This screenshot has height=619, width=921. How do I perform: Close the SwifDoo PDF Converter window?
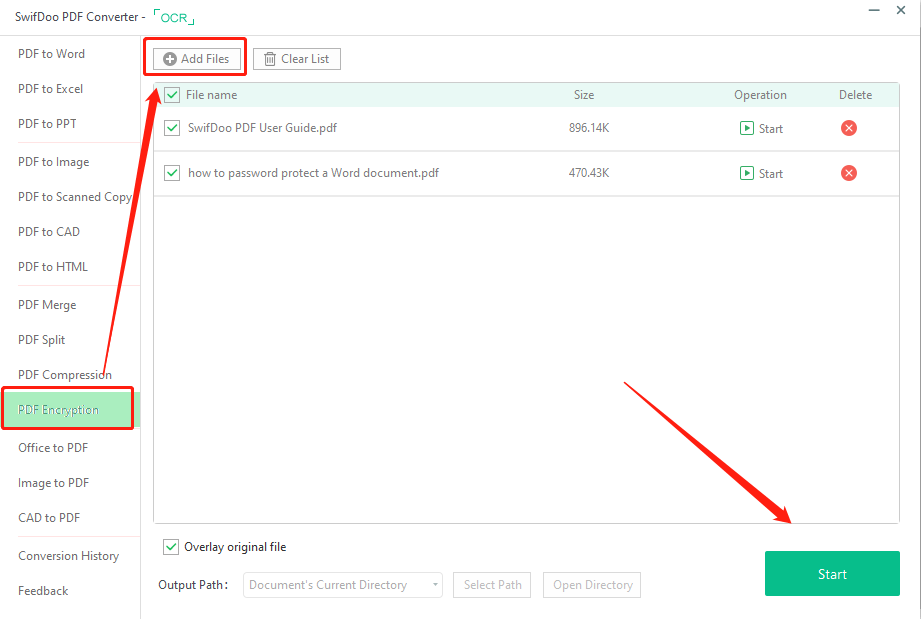(901, 10)
